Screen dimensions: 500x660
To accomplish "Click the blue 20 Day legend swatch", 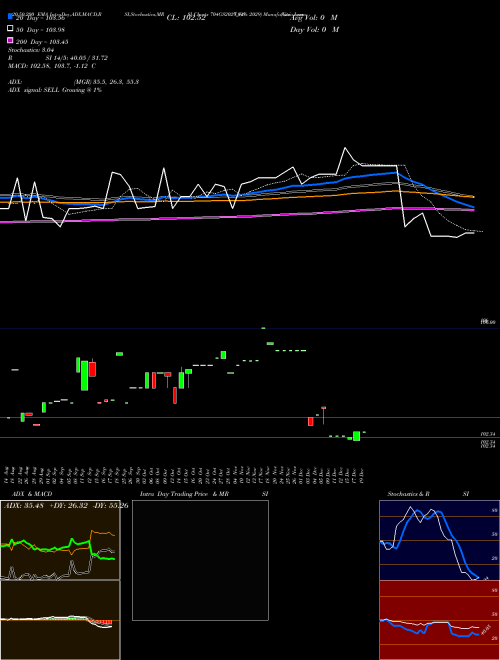I will click(x=11, y=17).
